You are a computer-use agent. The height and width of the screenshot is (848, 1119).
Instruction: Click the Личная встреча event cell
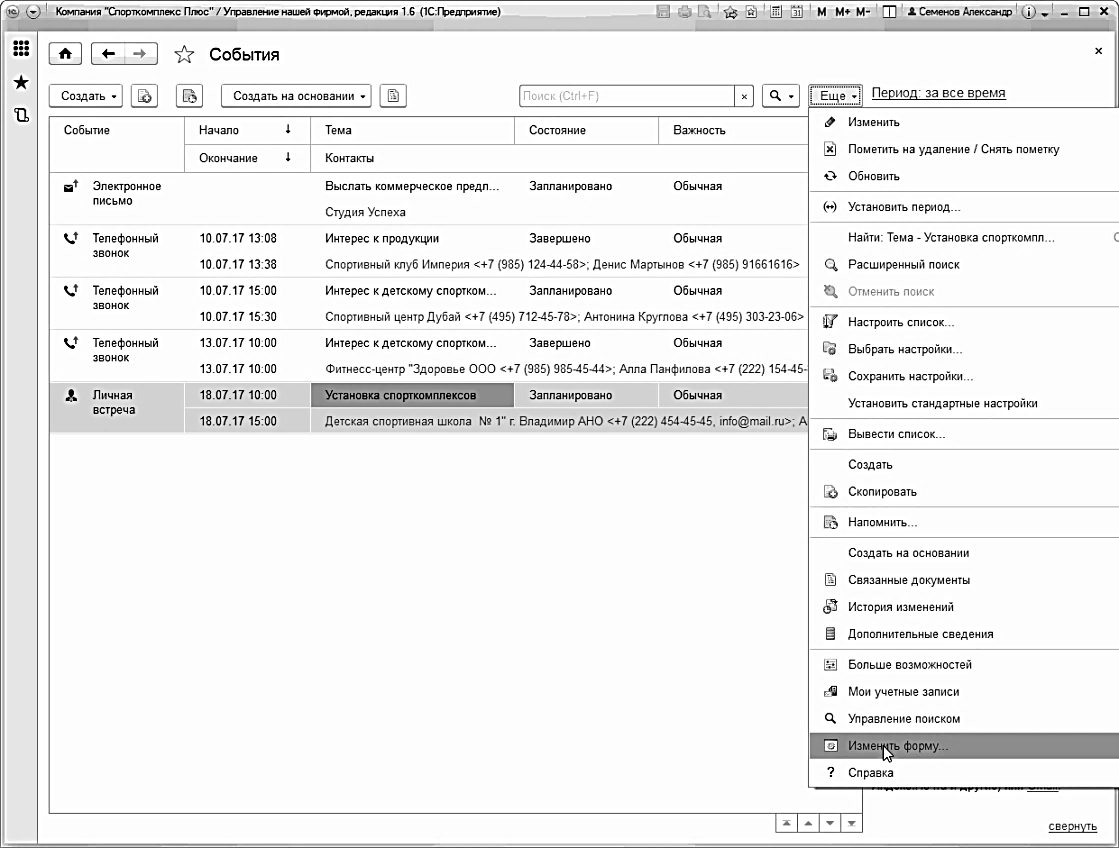(x=117, y=408)
